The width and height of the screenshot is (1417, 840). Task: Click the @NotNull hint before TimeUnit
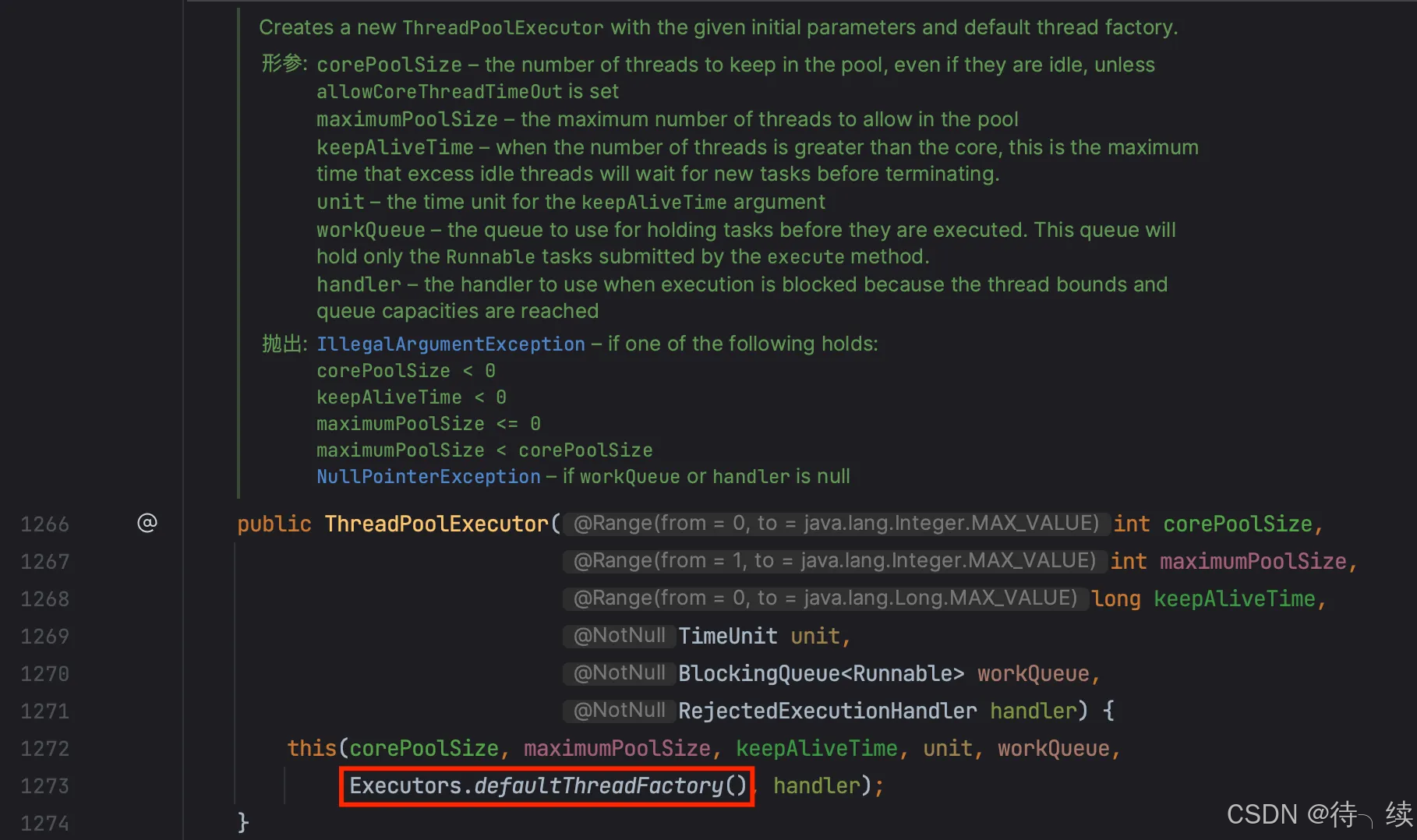tap(619, 635)
